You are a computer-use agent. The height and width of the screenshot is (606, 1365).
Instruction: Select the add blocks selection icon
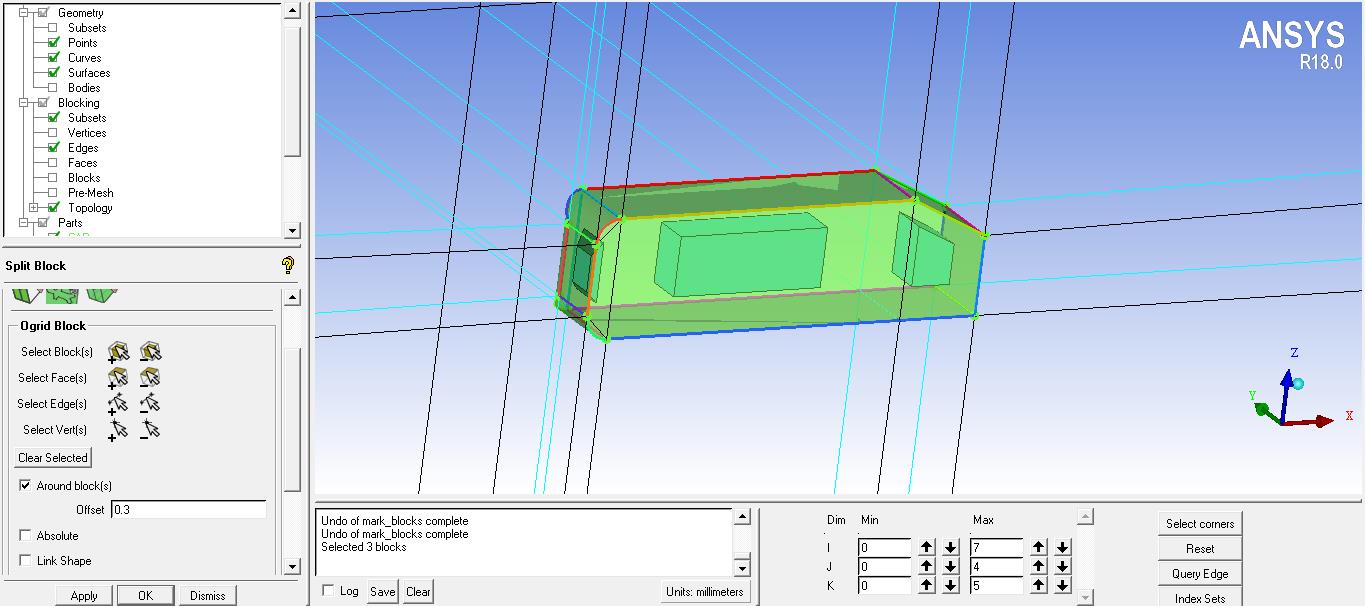tap(117, 352)
